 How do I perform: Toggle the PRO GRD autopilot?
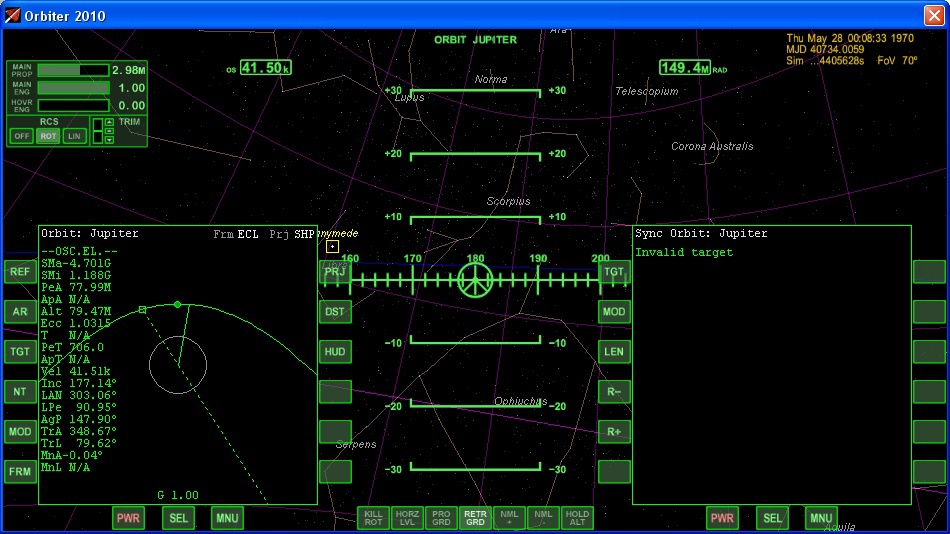pos(441,518)
